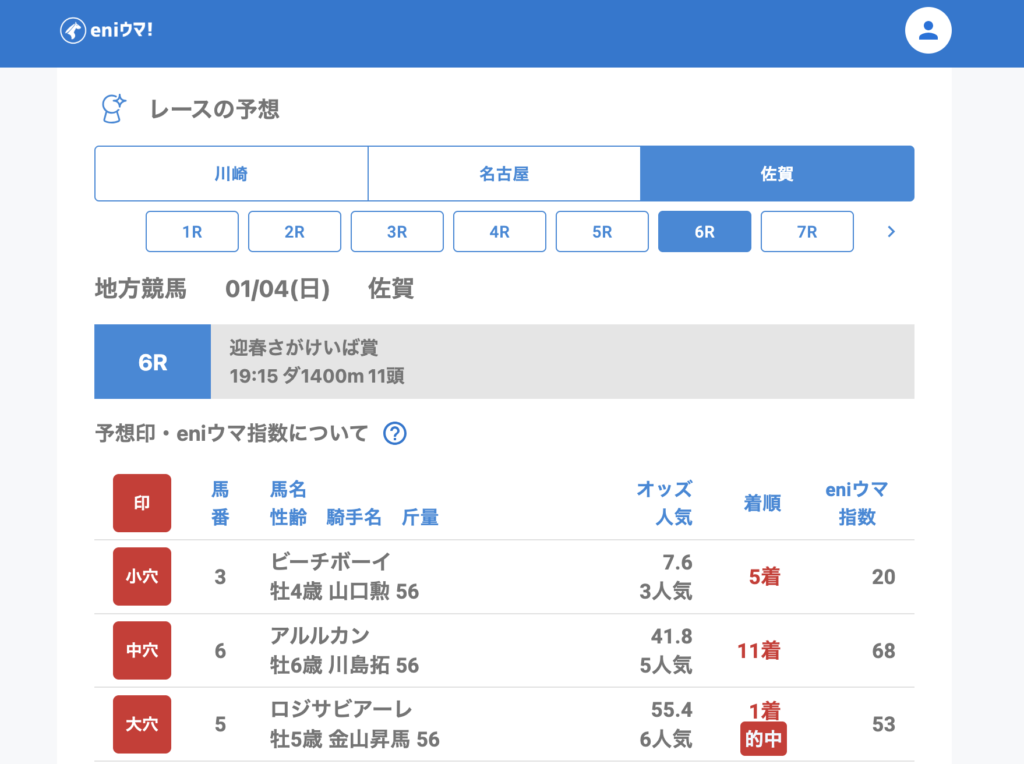Click the 印 column header badge

pyautogui.click(x=142, y=503)
